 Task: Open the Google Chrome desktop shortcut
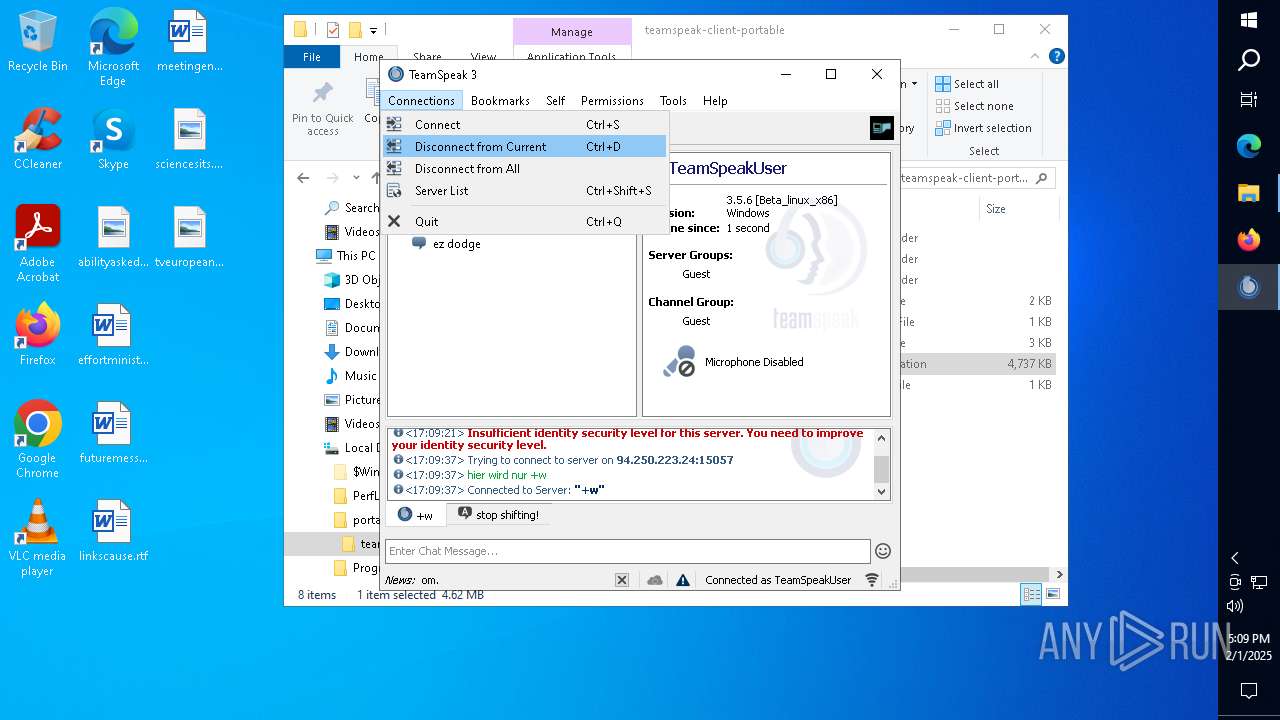click(x=38, y=440)
